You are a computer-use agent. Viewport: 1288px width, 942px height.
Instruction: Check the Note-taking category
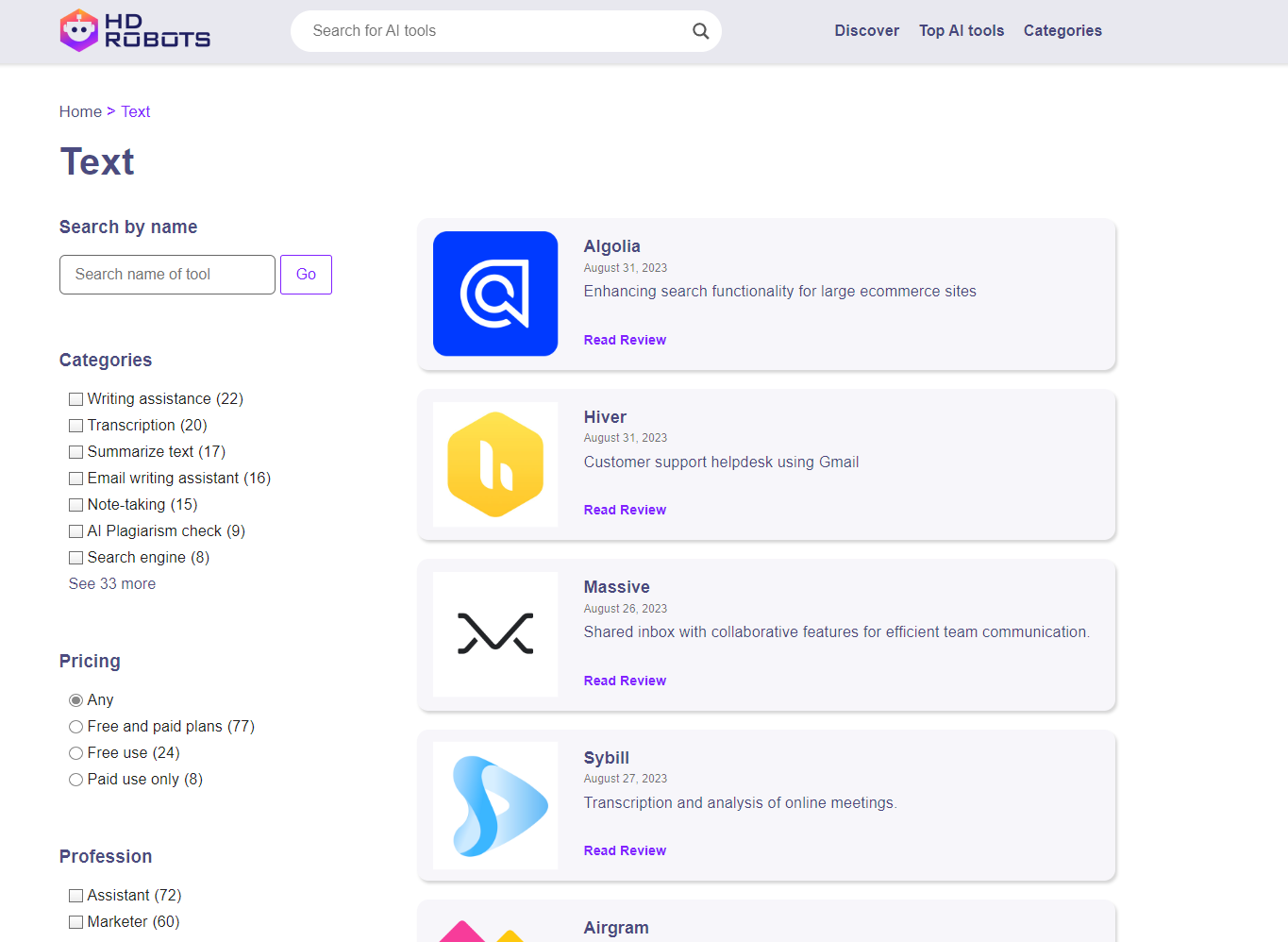(x=76, y=505)
